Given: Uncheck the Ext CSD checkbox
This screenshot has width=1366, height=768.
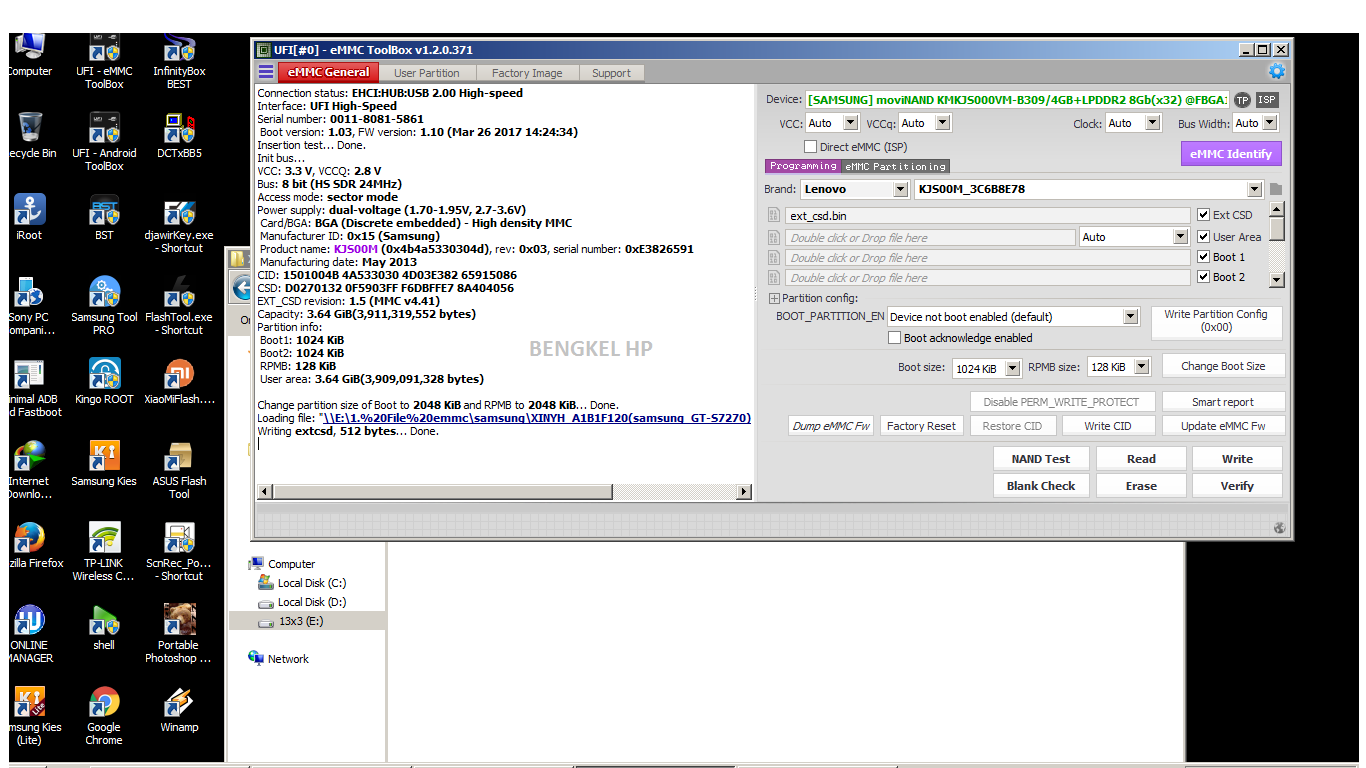Looking at the screenshot, I should coord(1203,215).
